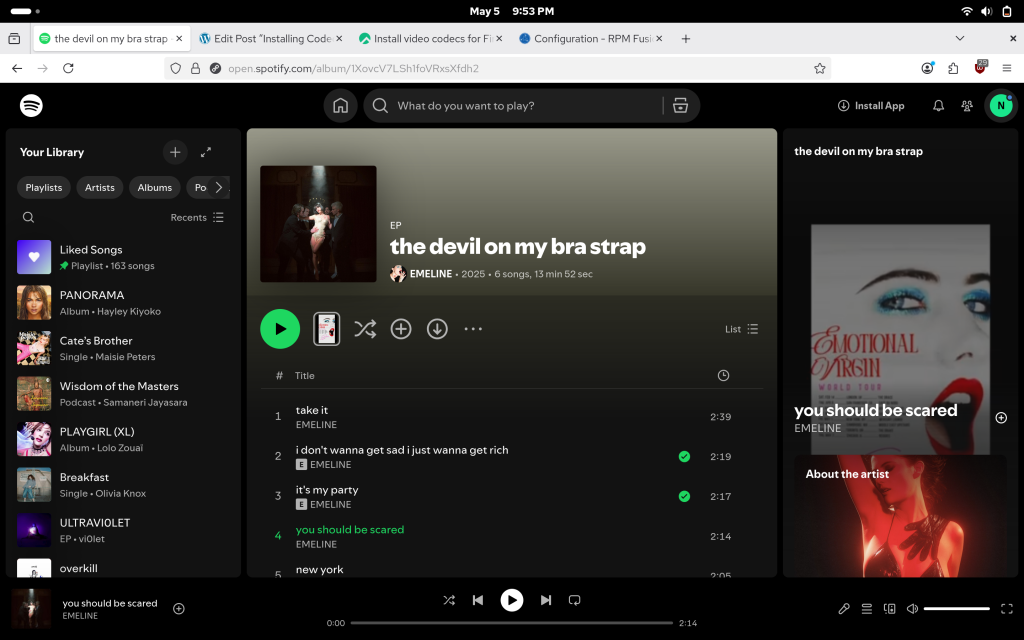Screen dimensions: 1024x640
Task: Create a playlist with the plus button
Action: [x=175, y=152]
